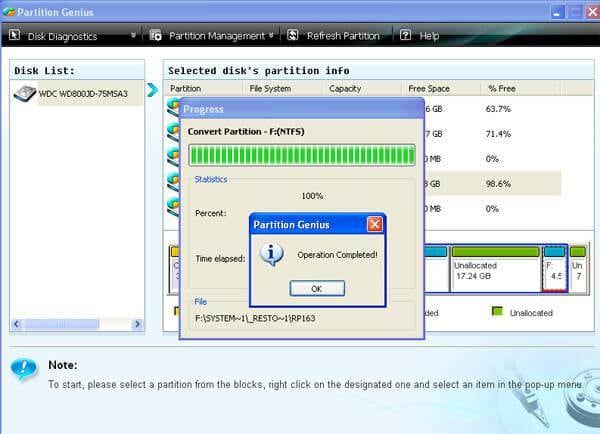The image size is (600, 434).
Task: Click the Note exclamation bubble icon
Action: [24, 369]
